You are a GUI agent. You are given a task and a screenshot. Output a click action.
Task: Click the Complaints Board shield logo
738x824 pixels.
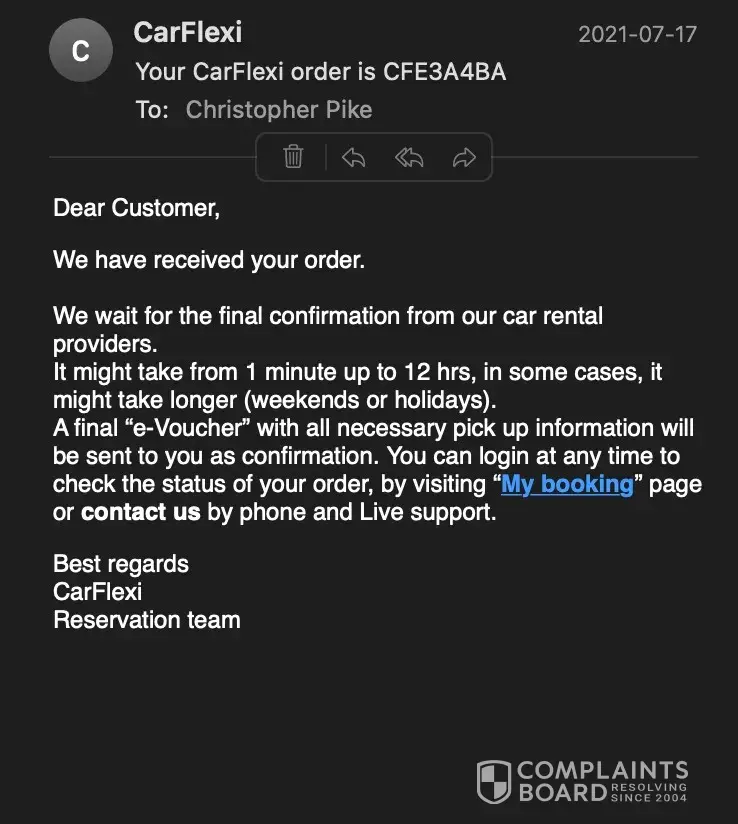click(x=493, y=782)
